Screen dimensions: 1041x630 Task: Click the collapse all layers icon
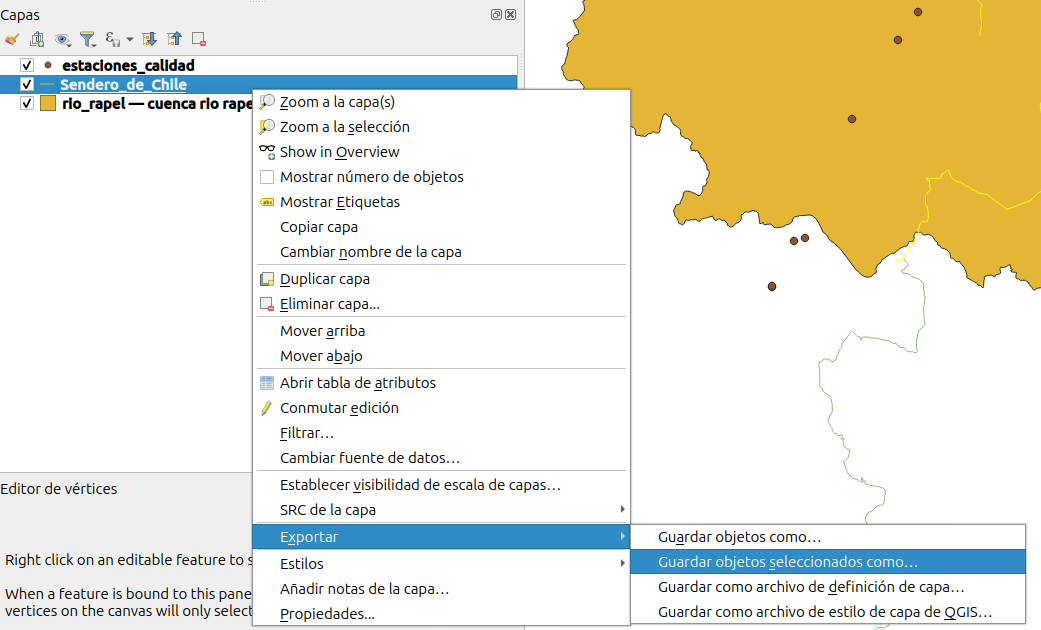175,39
